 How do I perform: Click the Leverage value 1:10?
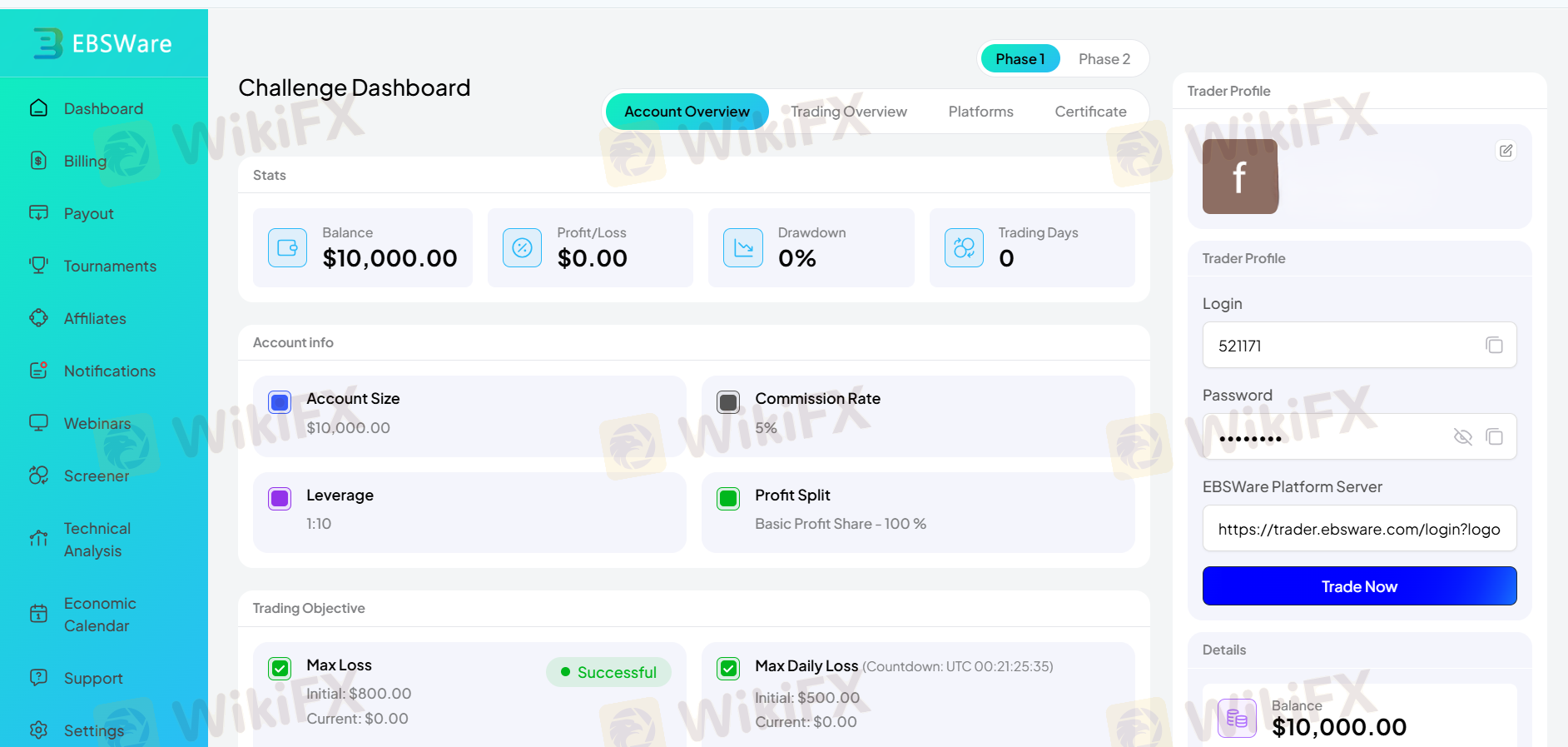point(319,524)
